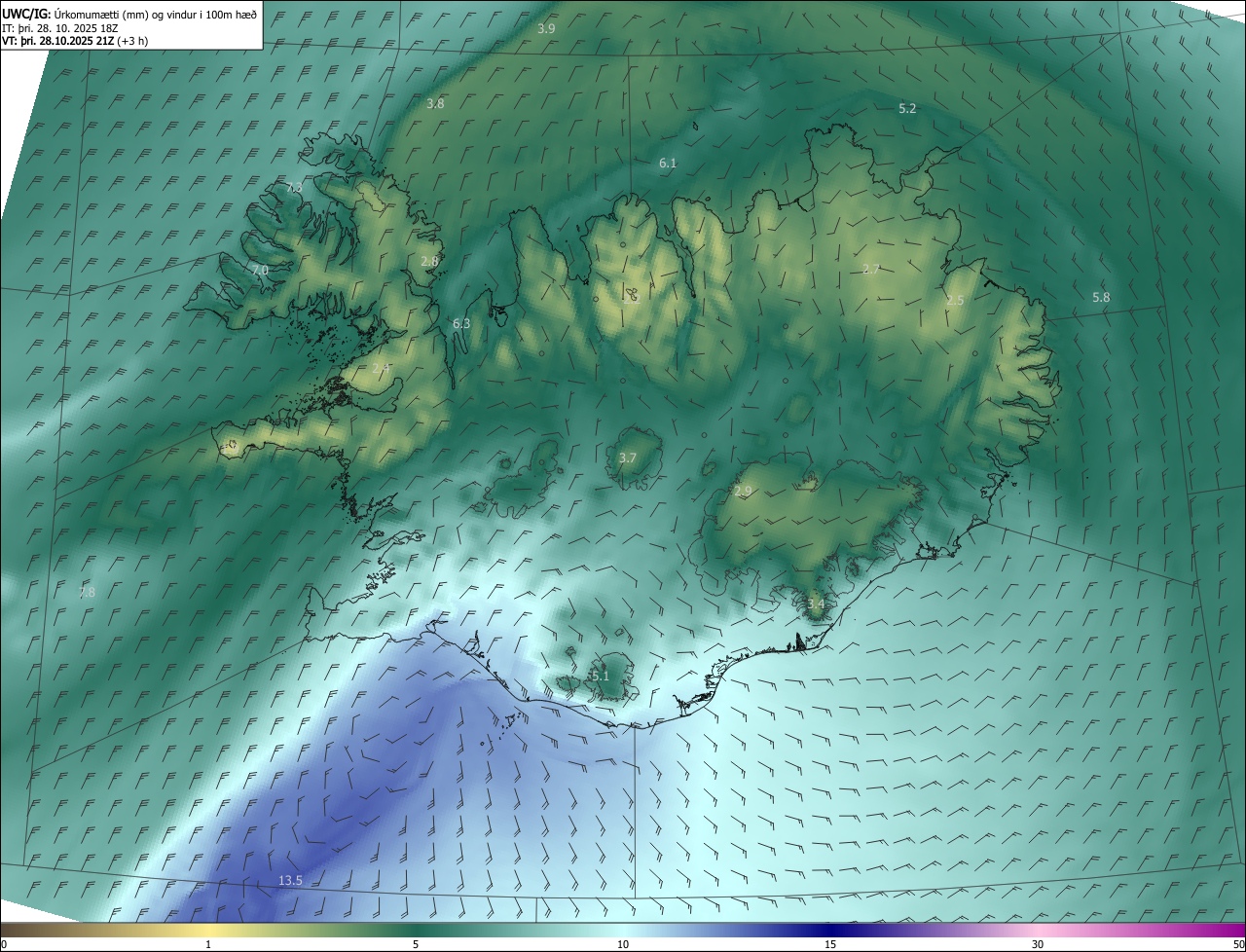Click the 3.8 value label
This screenshot has height=952, width=1246.
coord(435,103)
